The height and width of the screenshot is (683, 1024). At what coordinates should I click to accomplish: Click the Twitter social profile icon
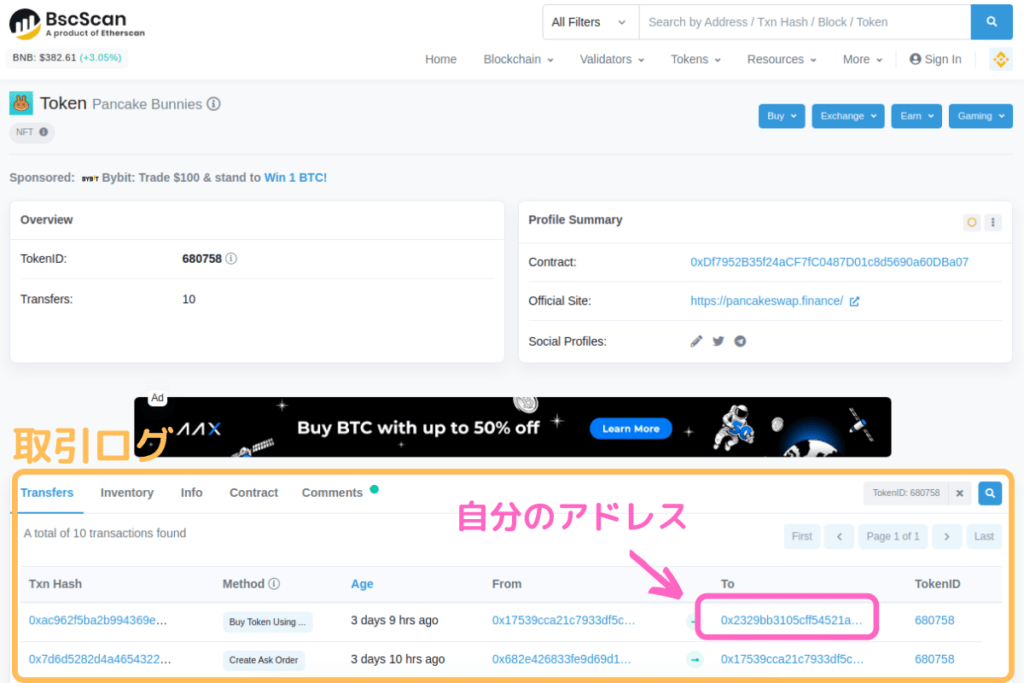click(x=718, y=341)
